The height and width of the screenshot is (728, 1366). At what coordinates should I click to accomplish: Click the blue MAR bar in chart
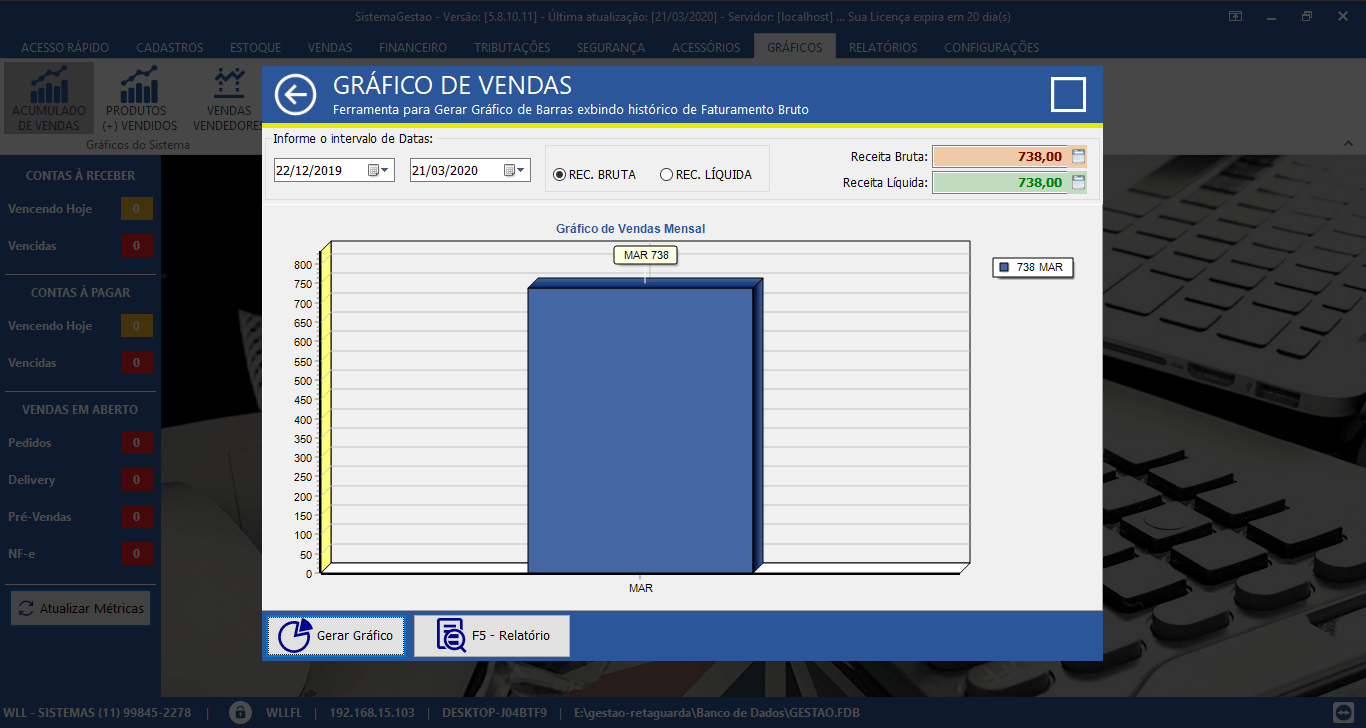pos(640,430)
